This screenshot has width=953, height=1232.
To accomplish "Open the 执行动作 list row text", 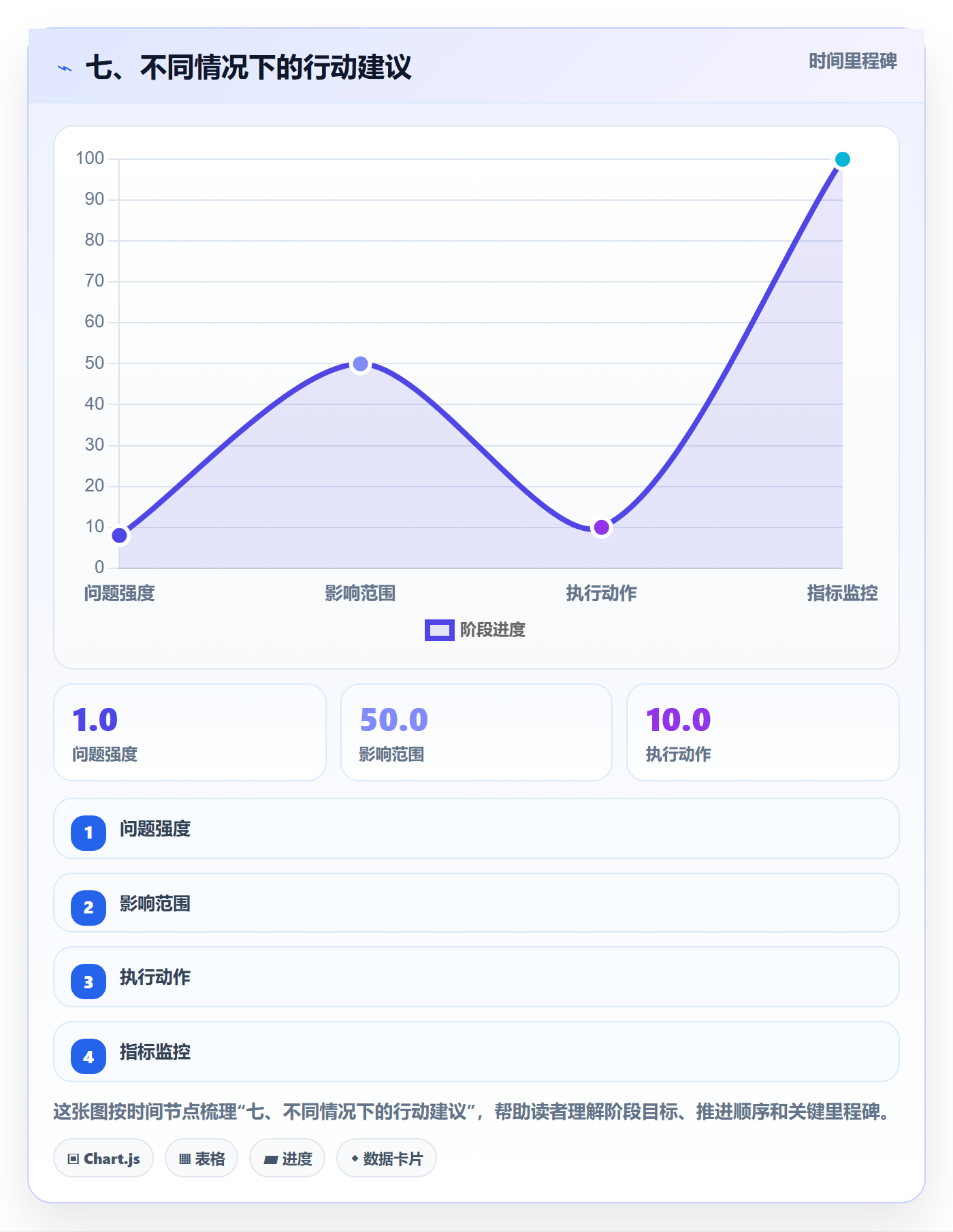I will tap(155, 977).
